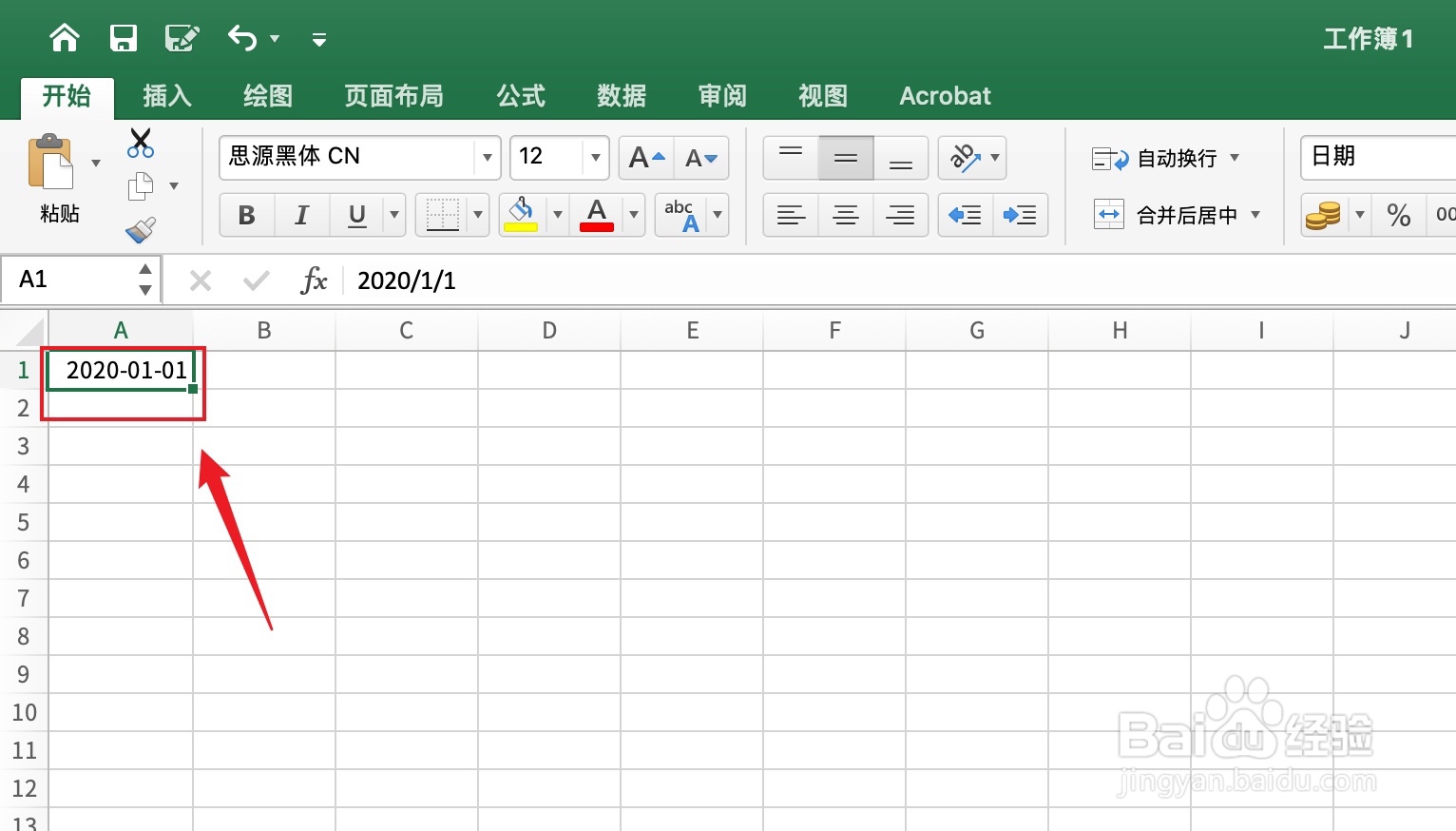Image resolution: width=1456 pixels, height=831 pixels.
Task: Align text left
Action: 791,215
